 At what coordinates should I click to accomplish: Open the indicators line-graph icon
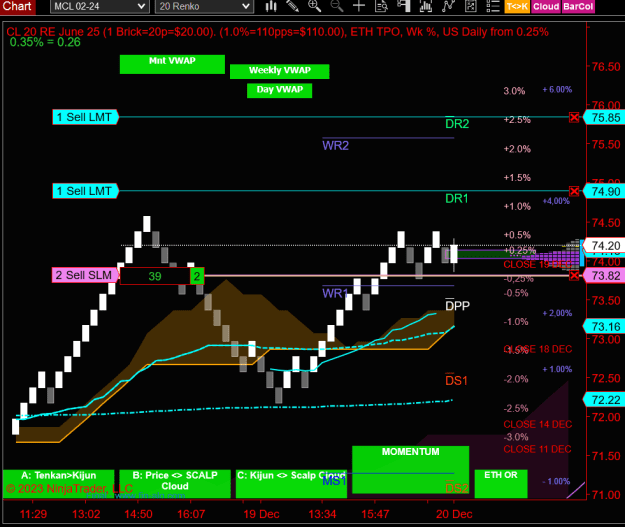tap(448, 6)
